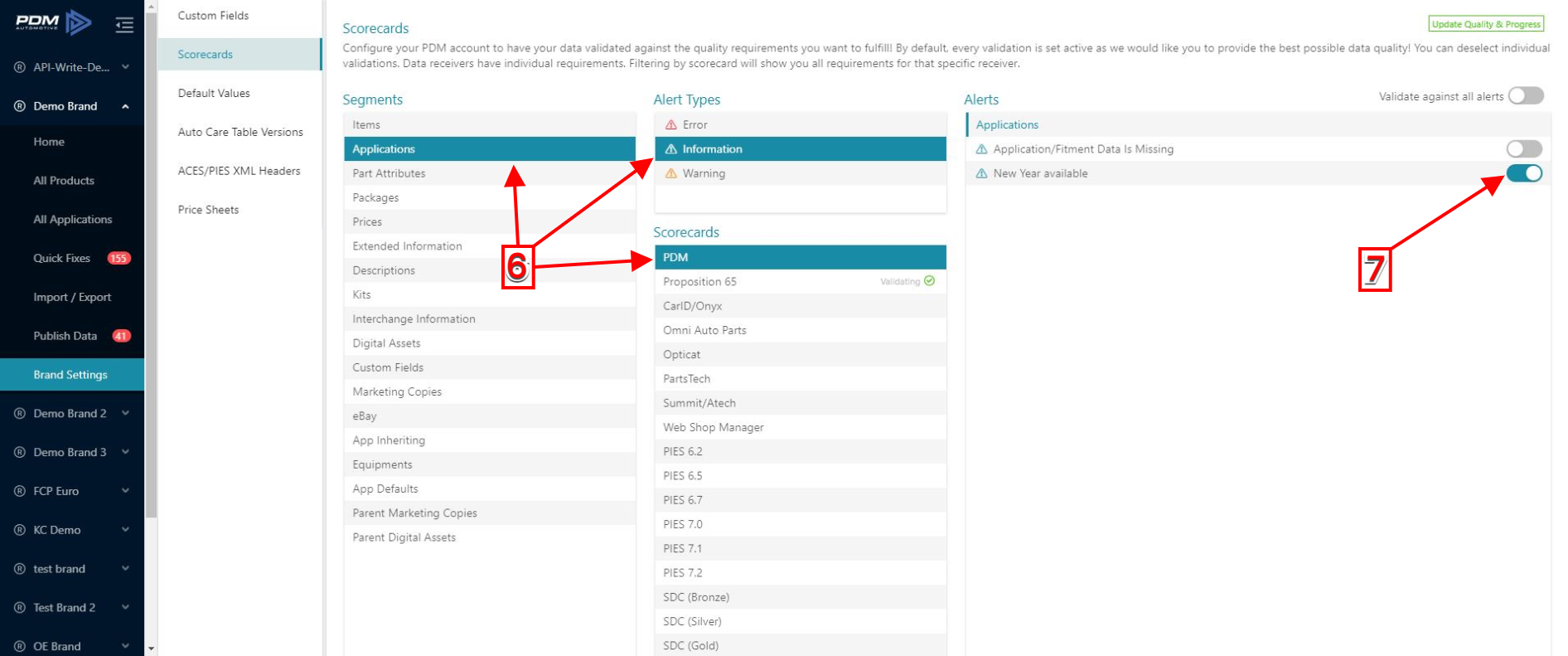Select the Packages segment
This screenshot has width=1568, height=656.
click(x=490, y=197)
